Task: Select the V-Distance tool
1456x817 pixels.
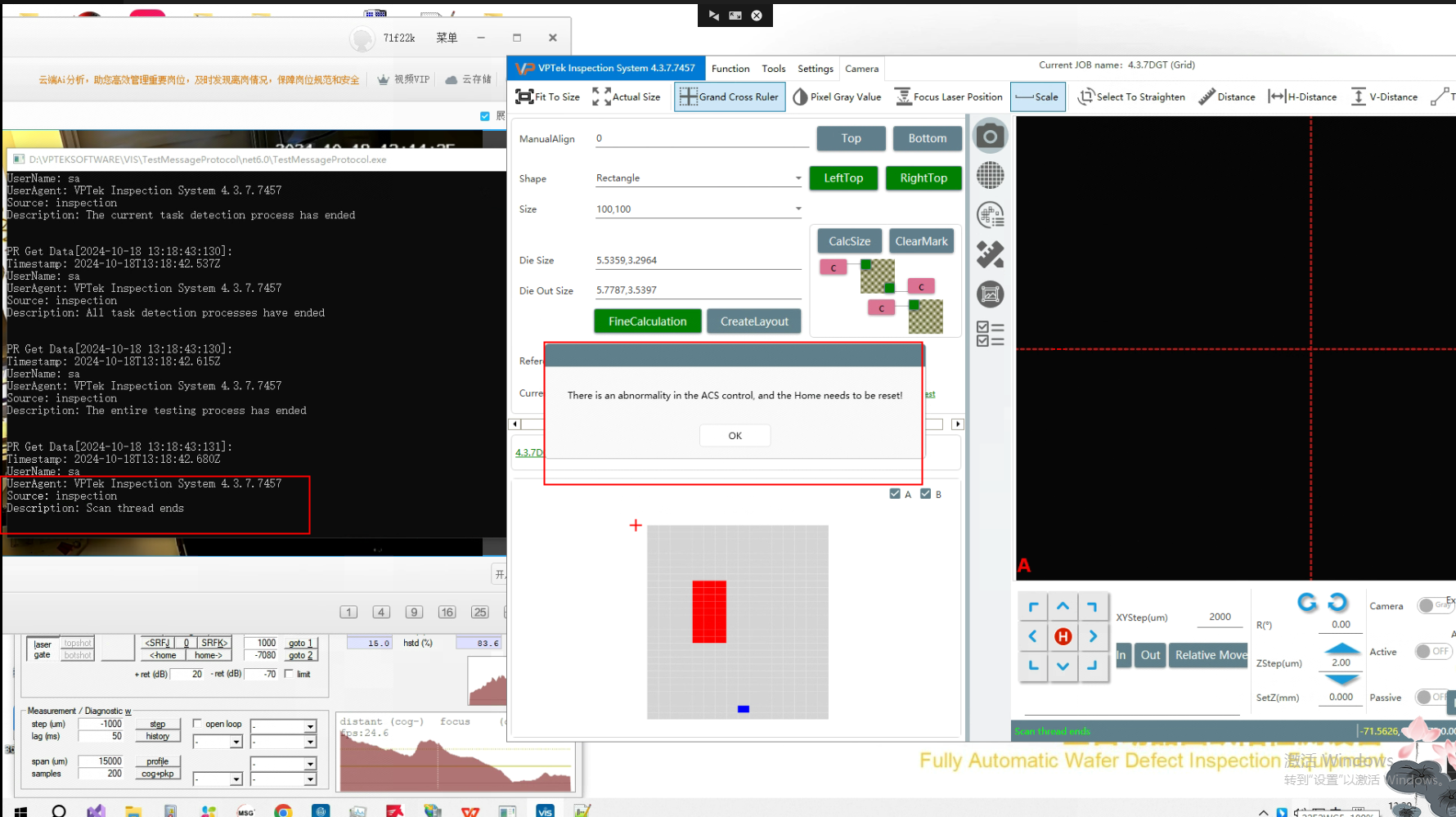Action: click(x=1384, y=97)
